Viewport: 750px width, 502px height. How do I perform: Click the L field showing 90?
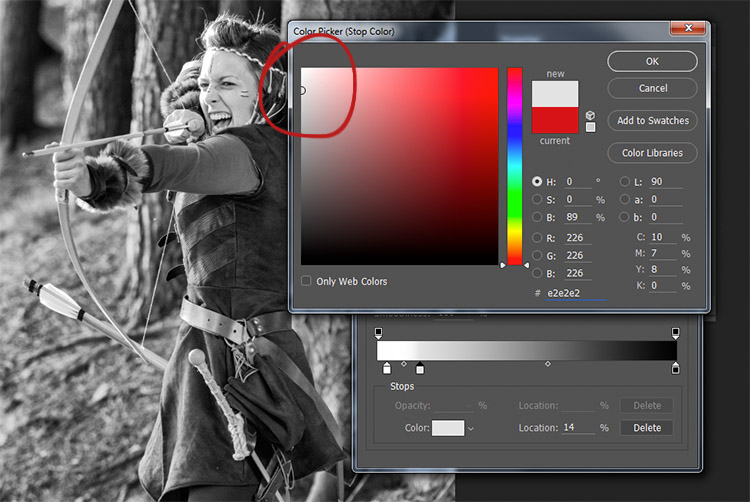coord(665,182)
